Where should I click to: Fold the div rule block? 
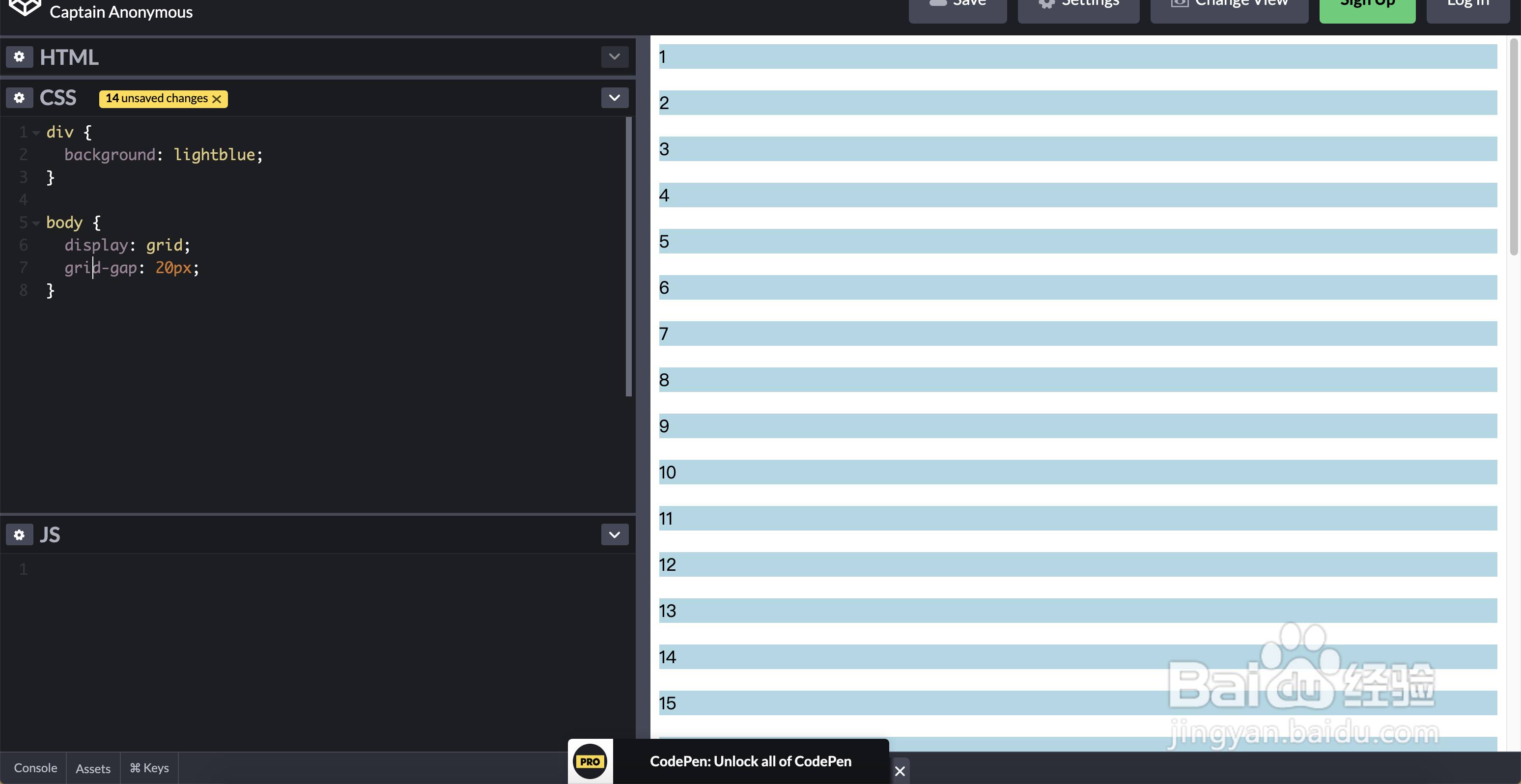coord(37,133)
